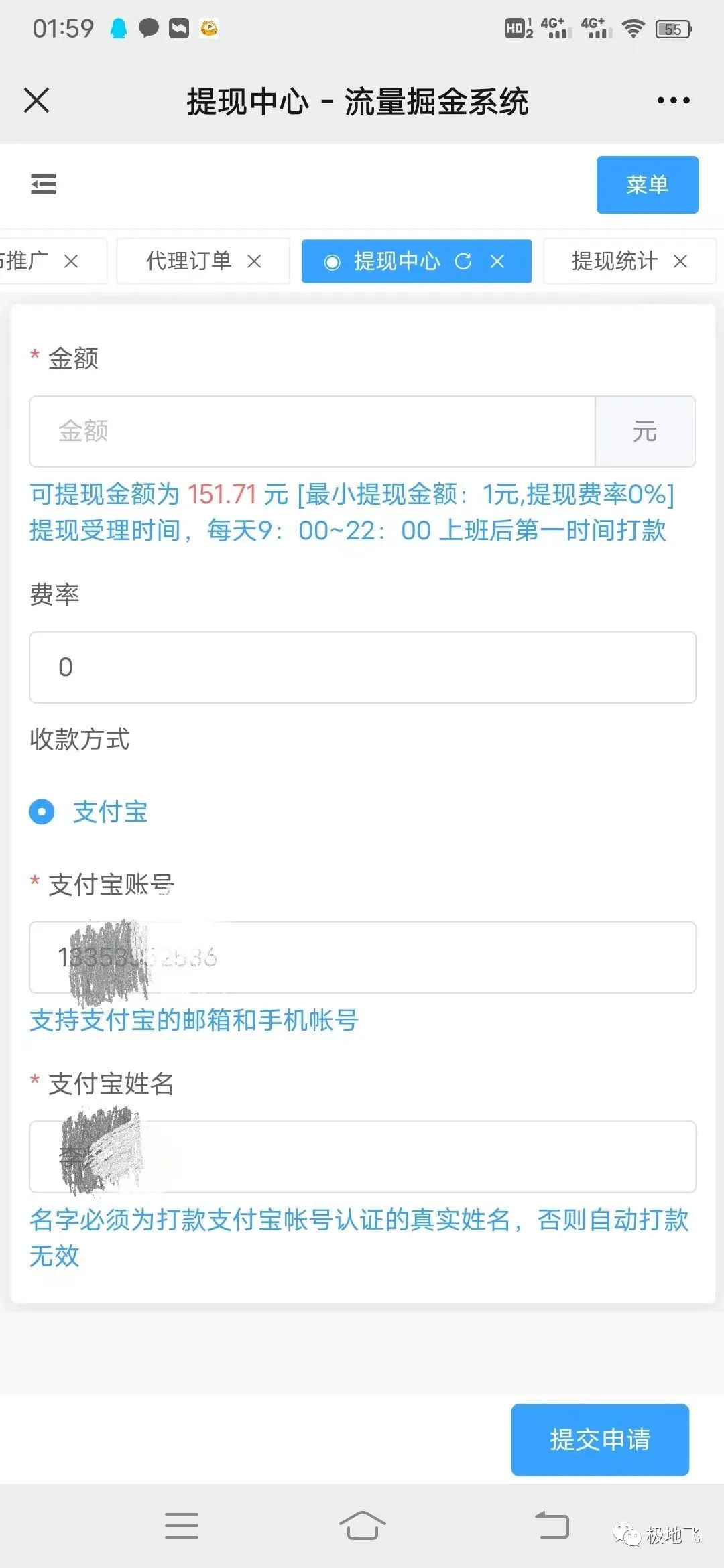724x1568 pixels.
Task: Click the 提交申请 submit button
Action: point(600,1439)
